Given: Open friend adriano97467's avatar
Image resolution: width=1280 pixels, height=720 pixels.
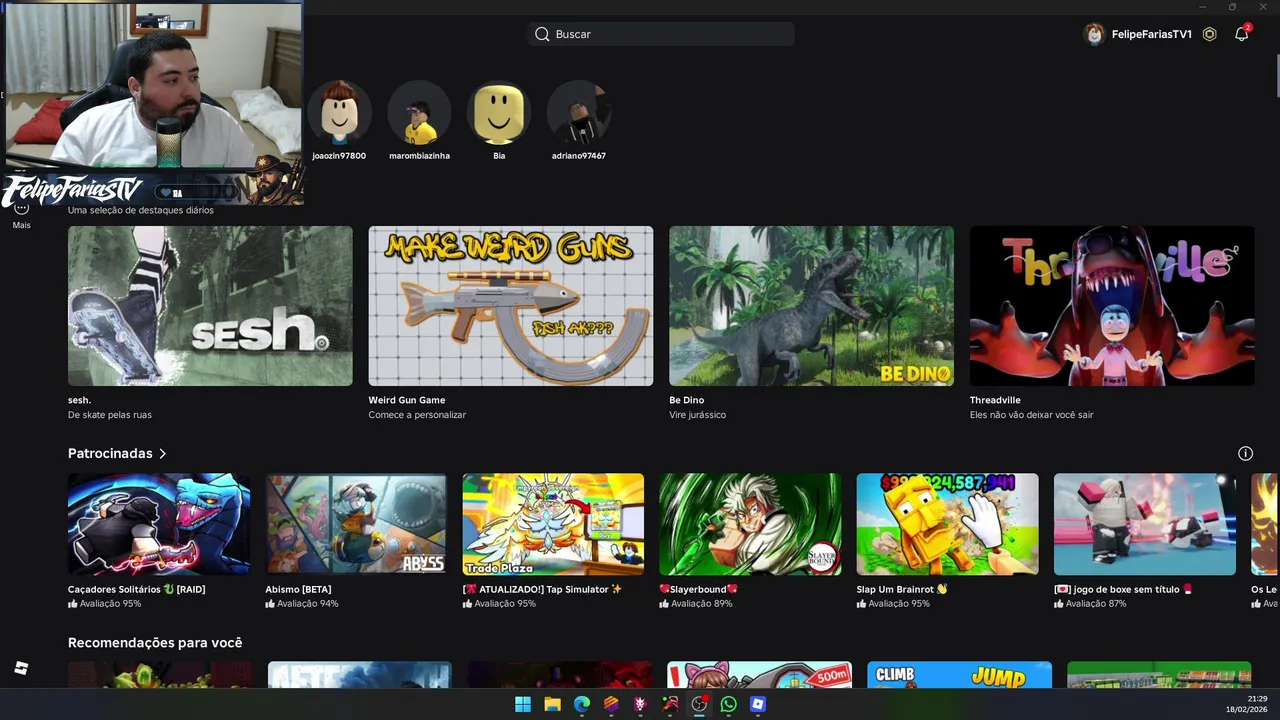Looking at the screenshot, I should (579, 113).
